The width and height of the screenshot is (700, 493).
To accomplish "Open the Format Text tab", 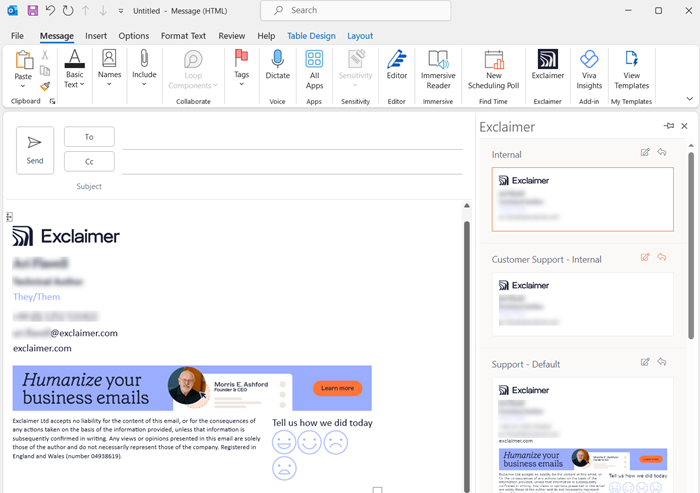I will pos(183,36).
